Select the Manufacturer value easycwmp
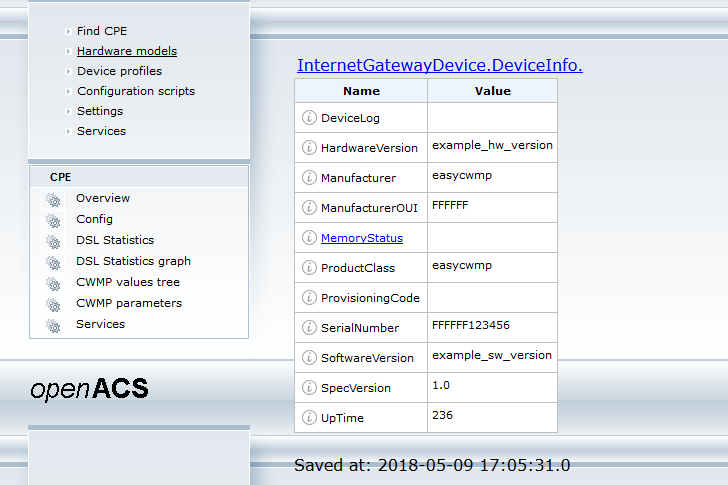The height and width of the screenshot is (485, 728). click(x=462, y=175)
